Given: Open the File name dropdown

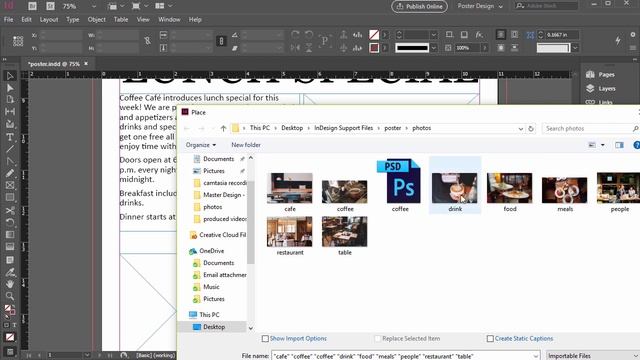Looking at the screenshot, I should (536, 356).
